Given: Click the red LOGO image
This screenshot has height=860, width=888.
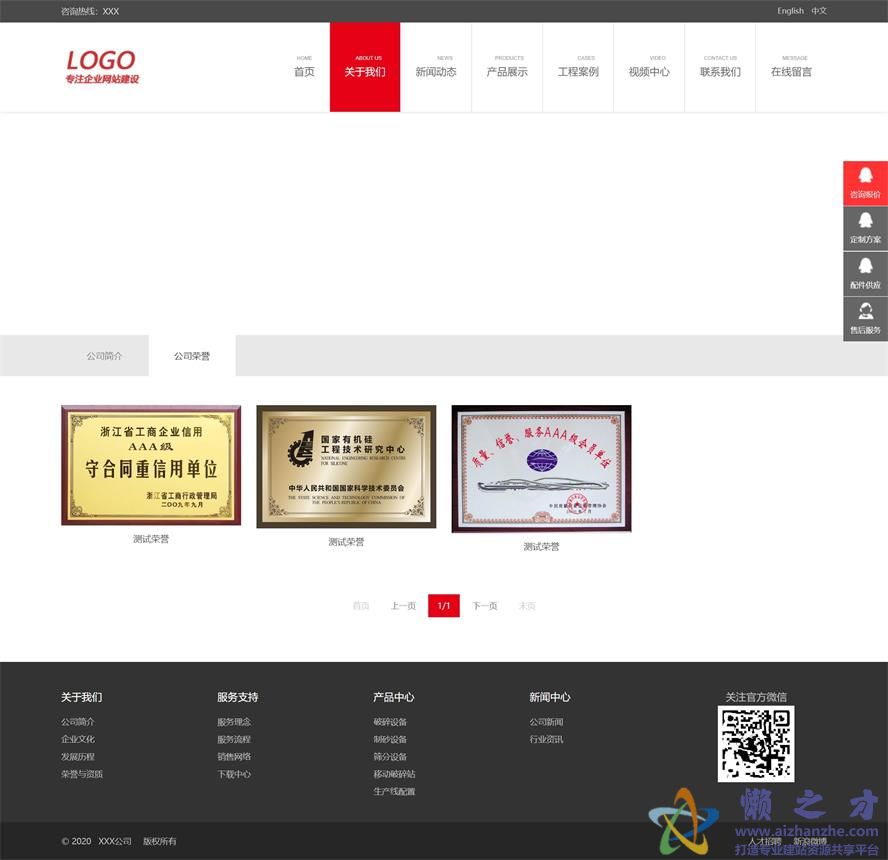Looking at the screenshot, I should point(102,66).
